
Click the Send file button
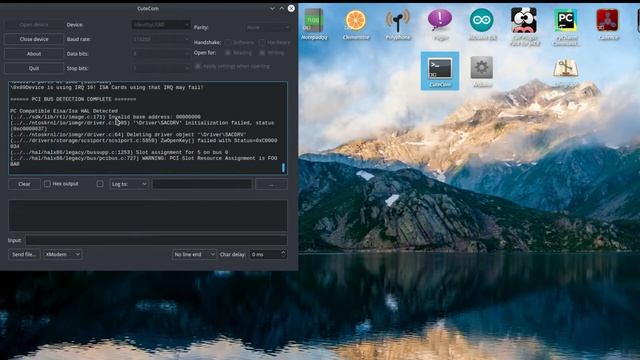(24, 254)
